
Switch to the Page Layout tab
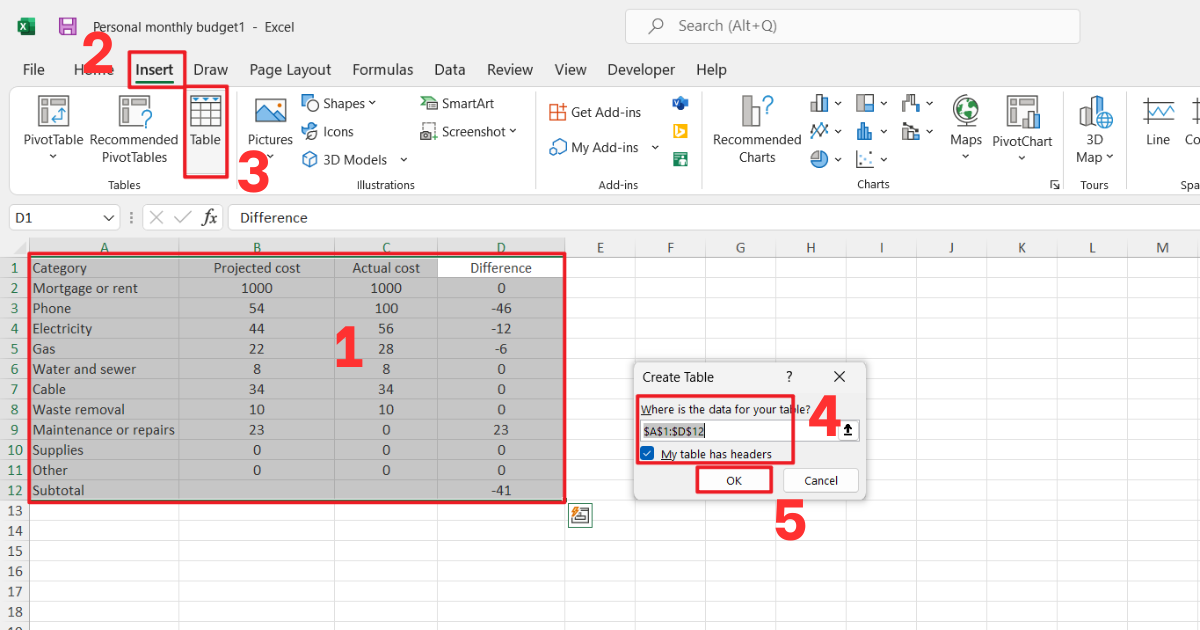click(x=290, y=70)
